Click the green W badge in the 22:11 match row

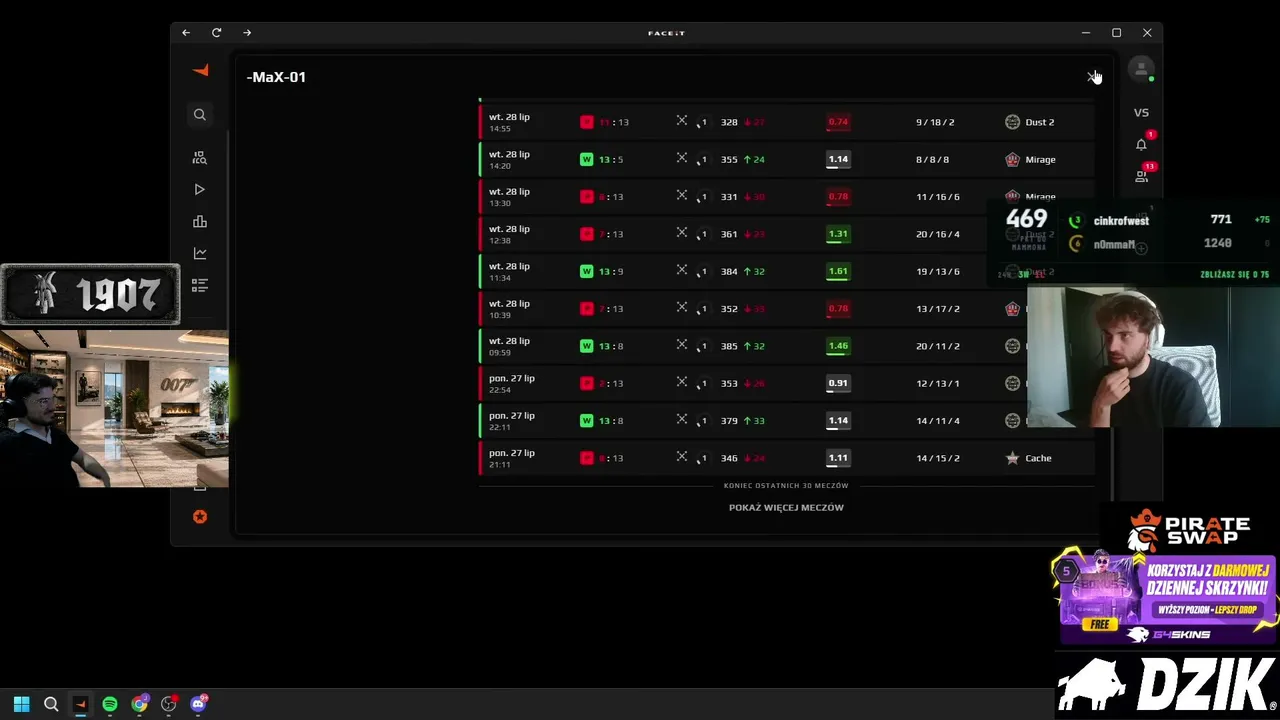pos(587,421)
